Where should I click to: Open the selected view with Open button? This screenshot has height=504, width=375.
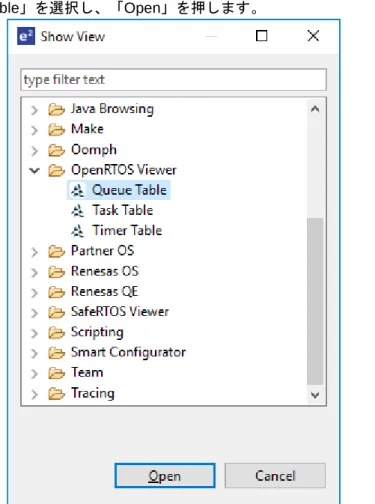coord(165,476)
